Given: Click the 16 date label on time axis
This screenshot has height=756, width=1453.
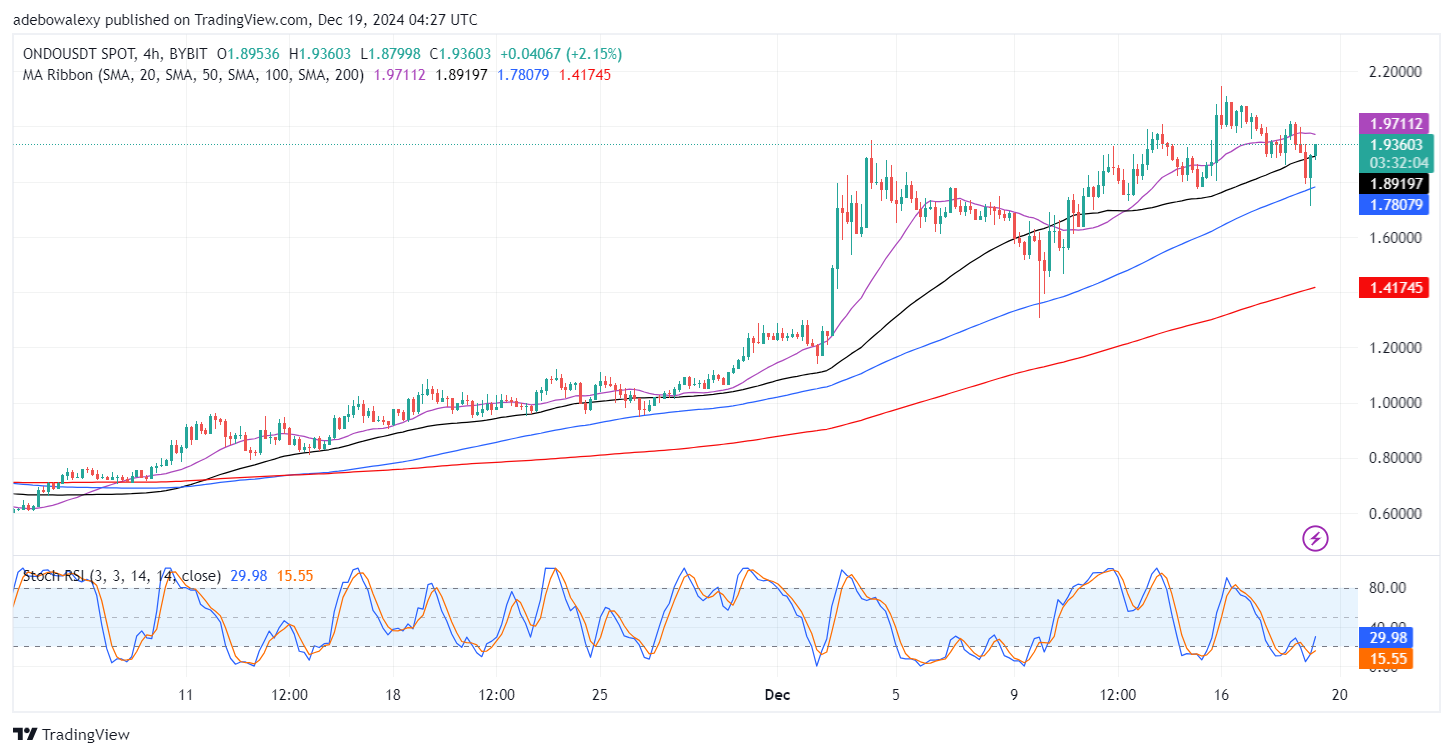Looking at the screenshot, I should pos(1221,694).
